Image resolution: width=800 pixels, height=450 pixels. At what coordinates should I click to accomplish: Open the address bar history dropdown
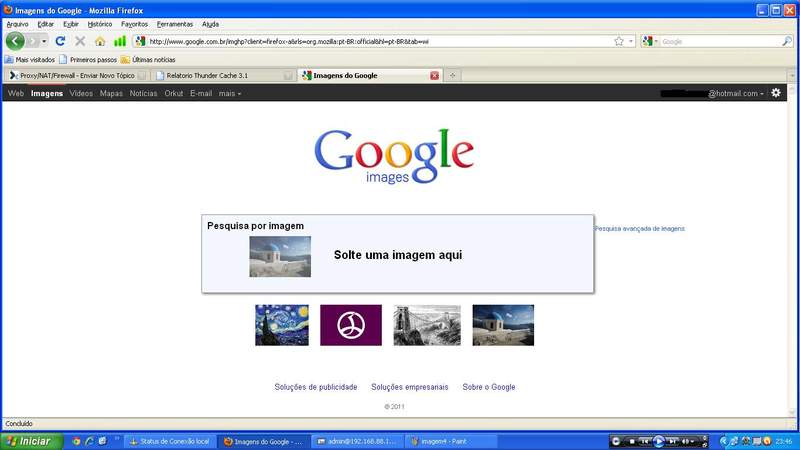[631, 41]
